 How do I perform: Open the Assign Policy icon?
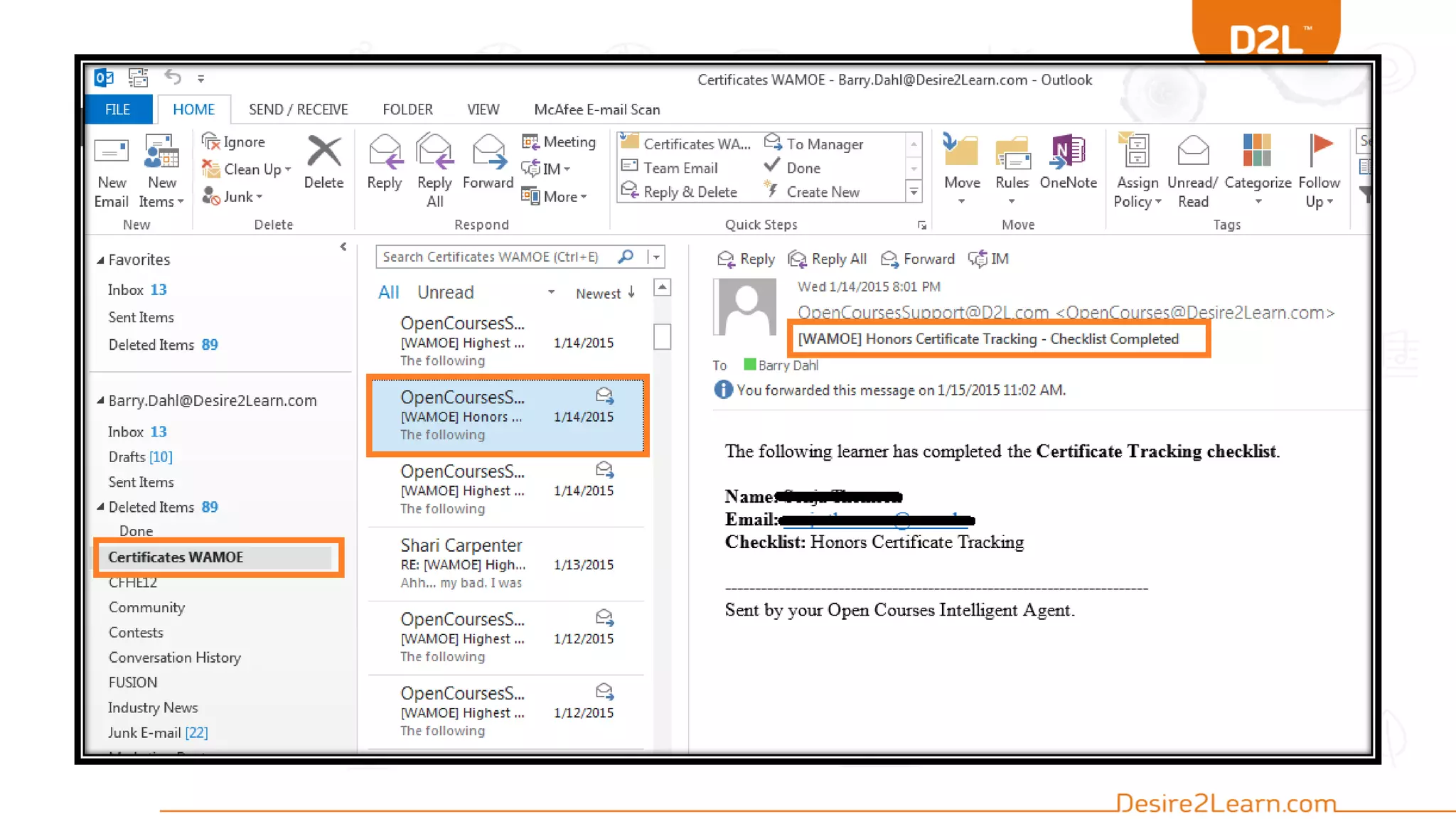[x=1137, y=171]
